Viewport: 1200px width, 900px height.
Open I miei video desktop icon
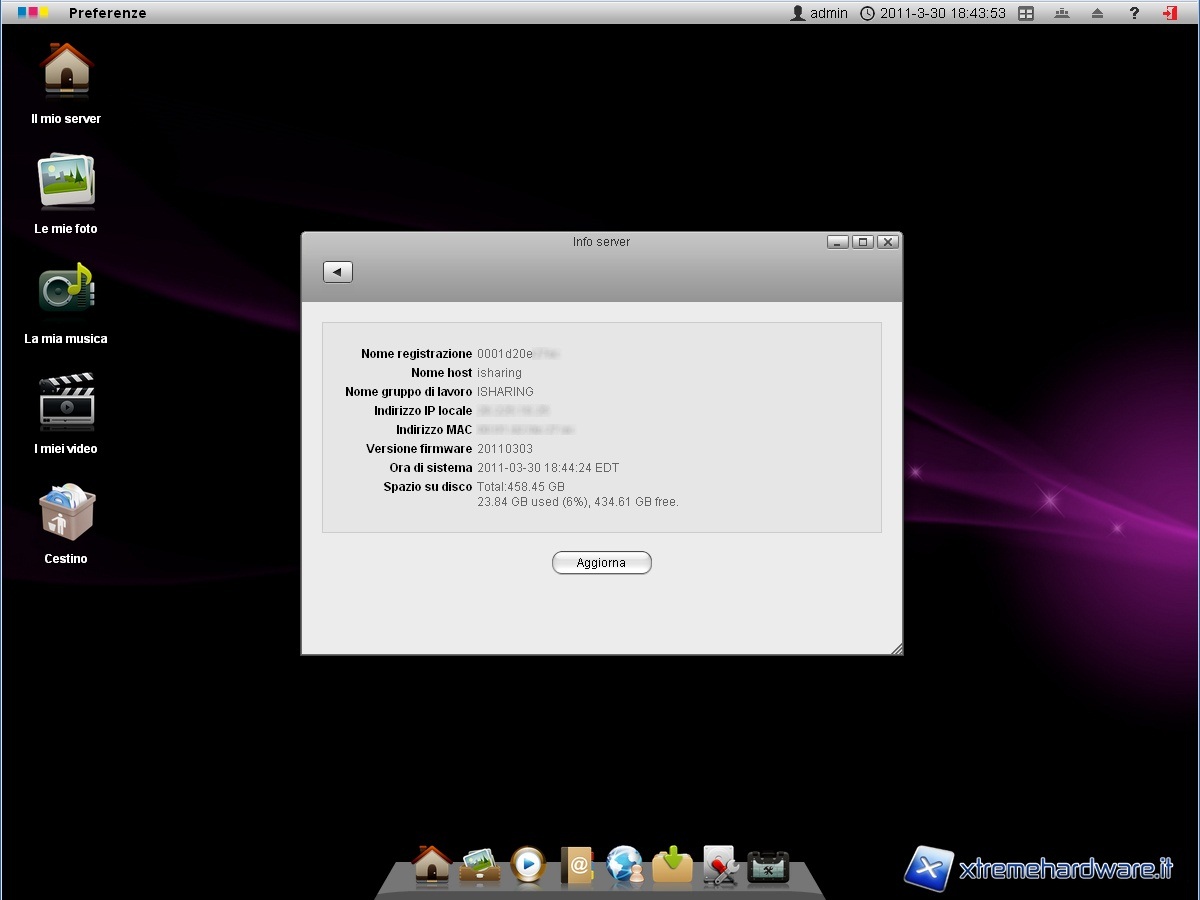click(x=66, y=401)
